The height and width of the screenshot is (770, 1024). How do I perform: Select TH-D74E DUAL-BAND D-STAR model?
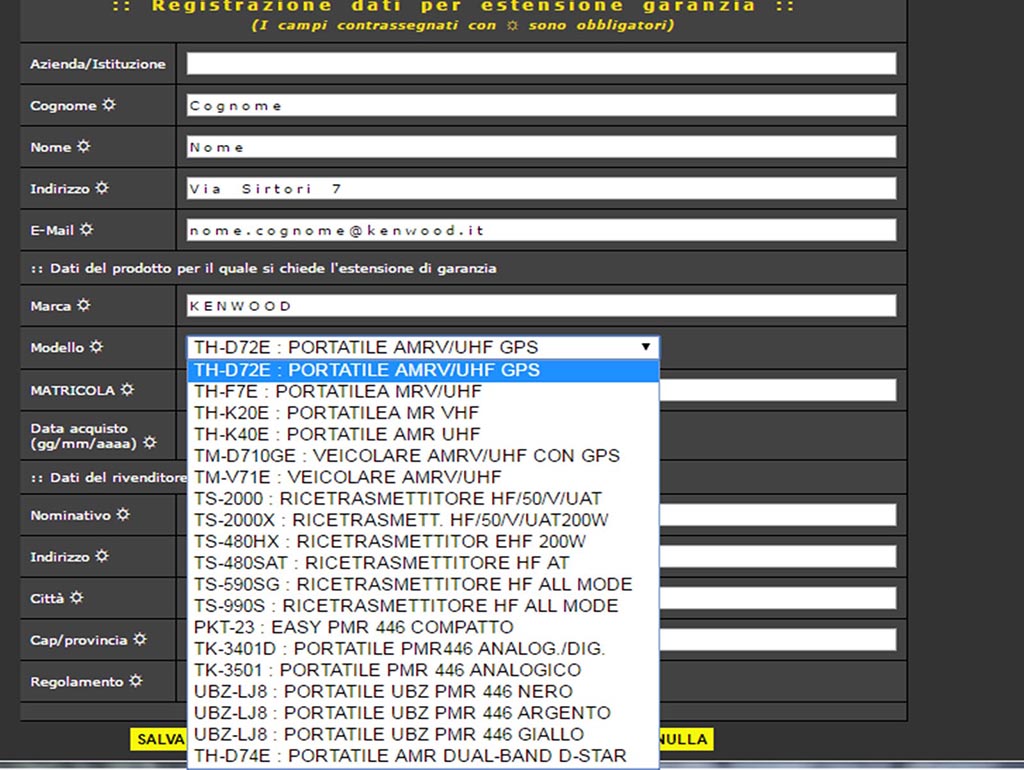410,756
